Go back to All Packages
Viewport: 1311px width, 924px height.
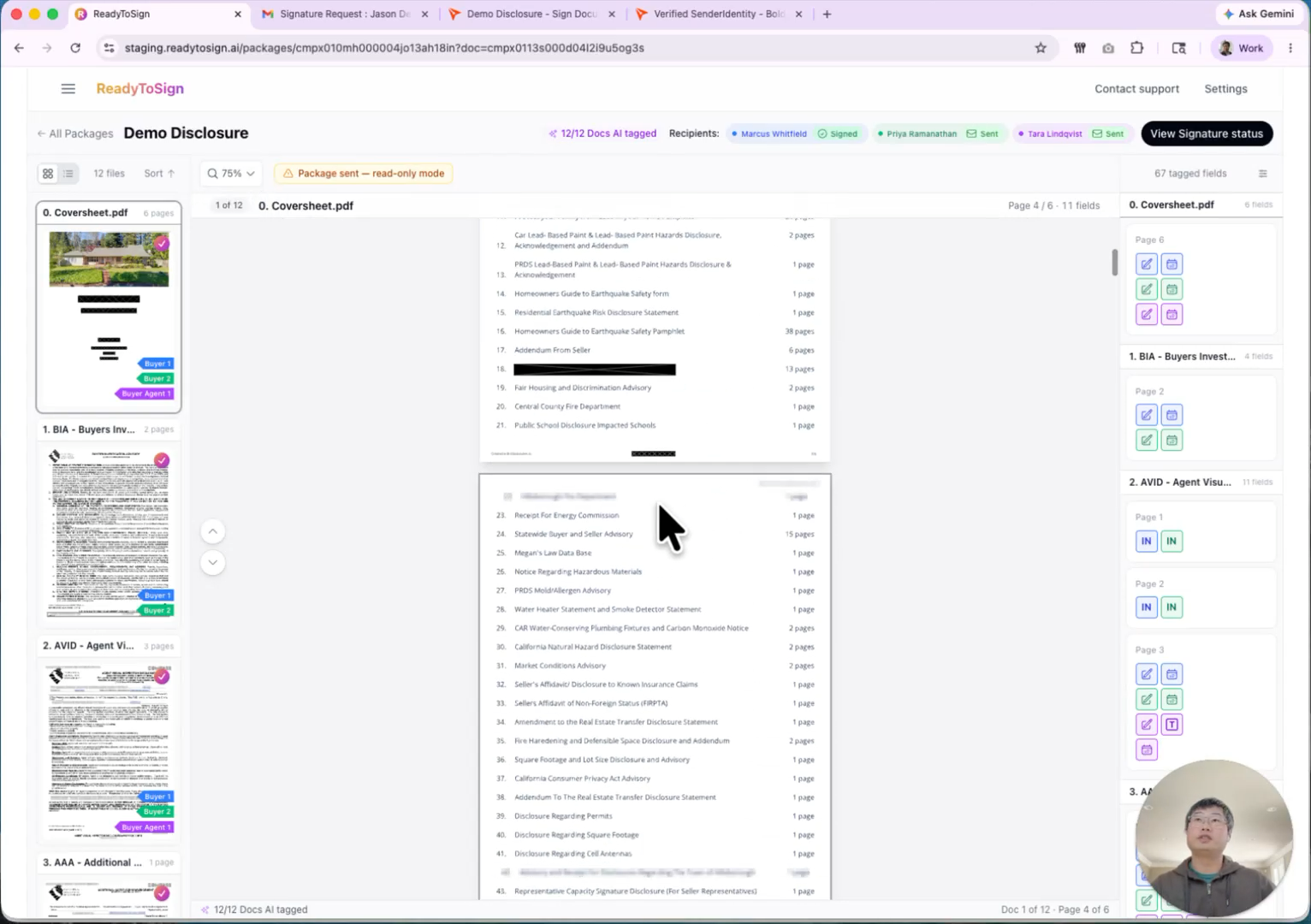pos(75,133)
